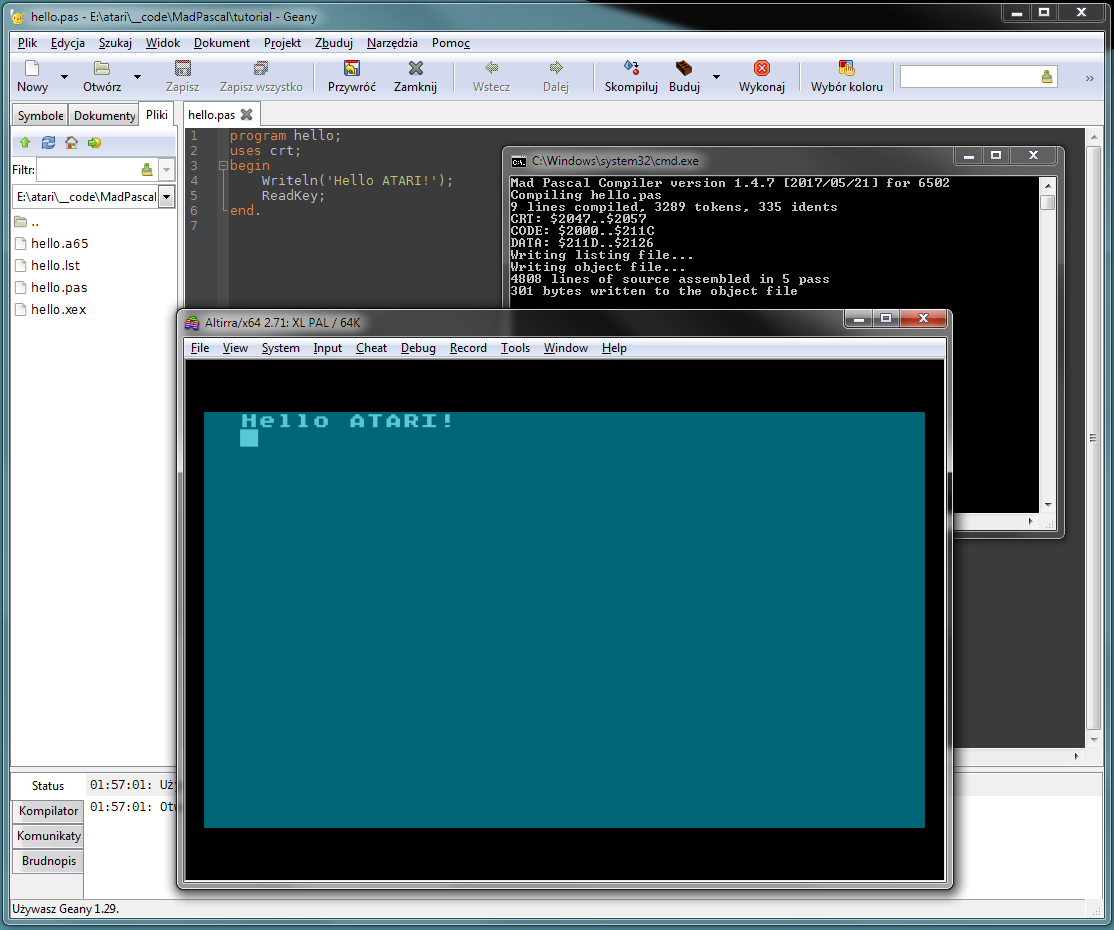The height and width of the screenshot is (930, 1114).
Task: Run program with the Wykonaj icon
Action: pyautogui.click(x=761, y=69)
